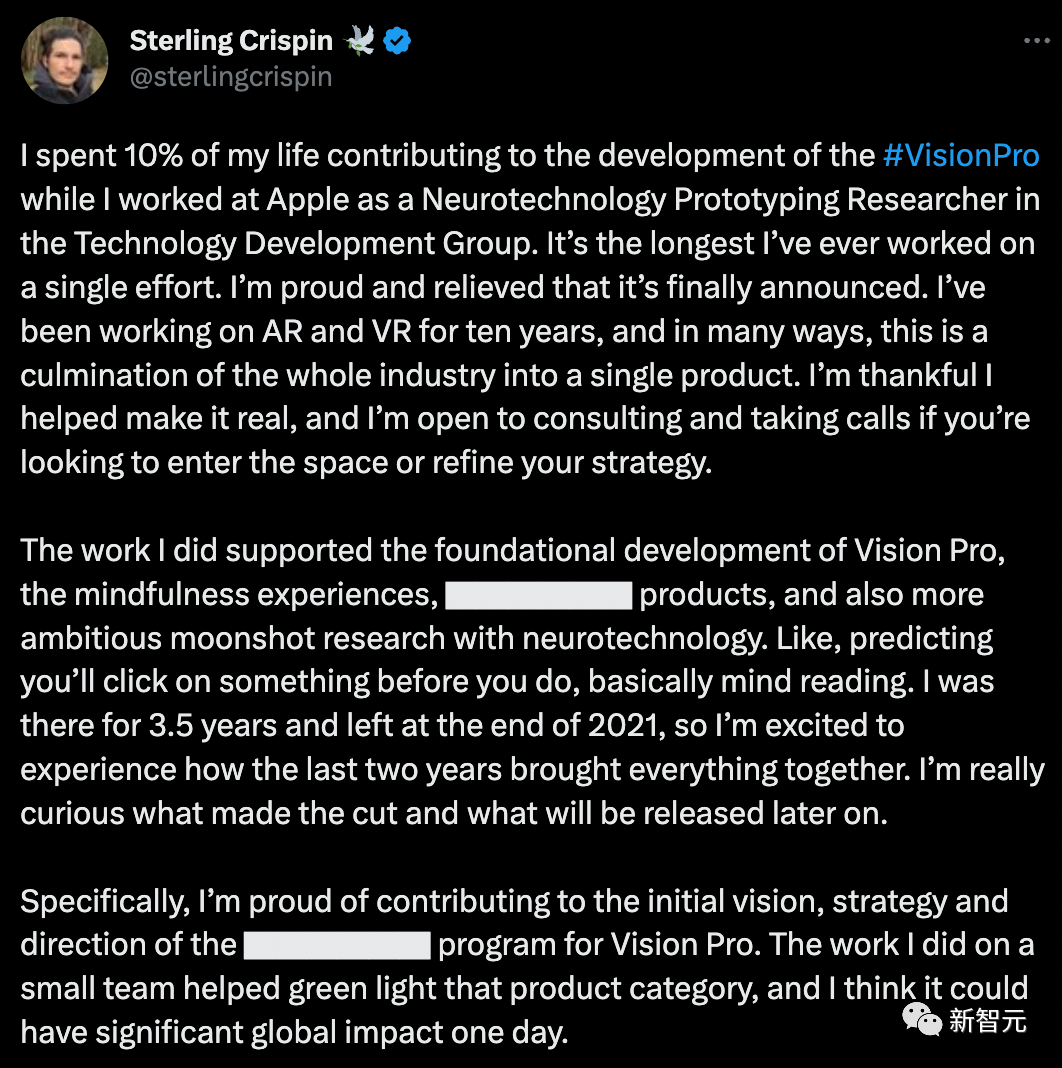Click the dove emoji in the display name

pos(360,38)
